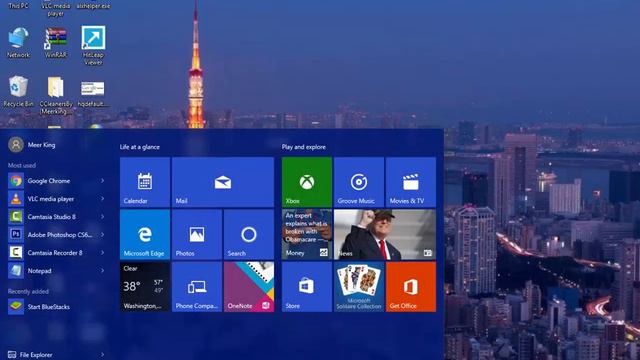Open the Search tile
Image resolution: width=640 pixels, height=360 pixels.
[x=249, y=234]
